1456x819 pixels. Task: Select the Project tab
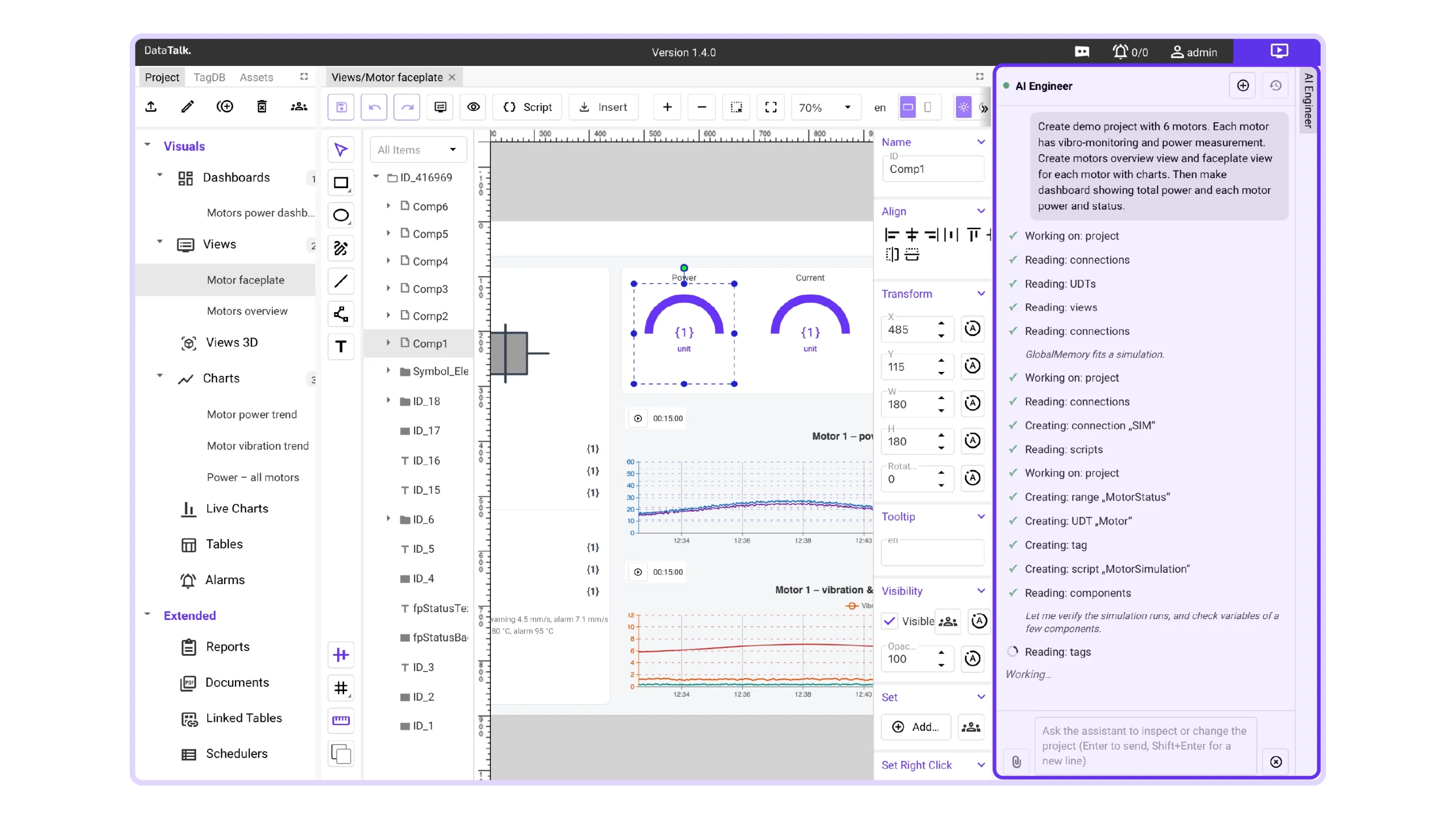coord(162,77)
